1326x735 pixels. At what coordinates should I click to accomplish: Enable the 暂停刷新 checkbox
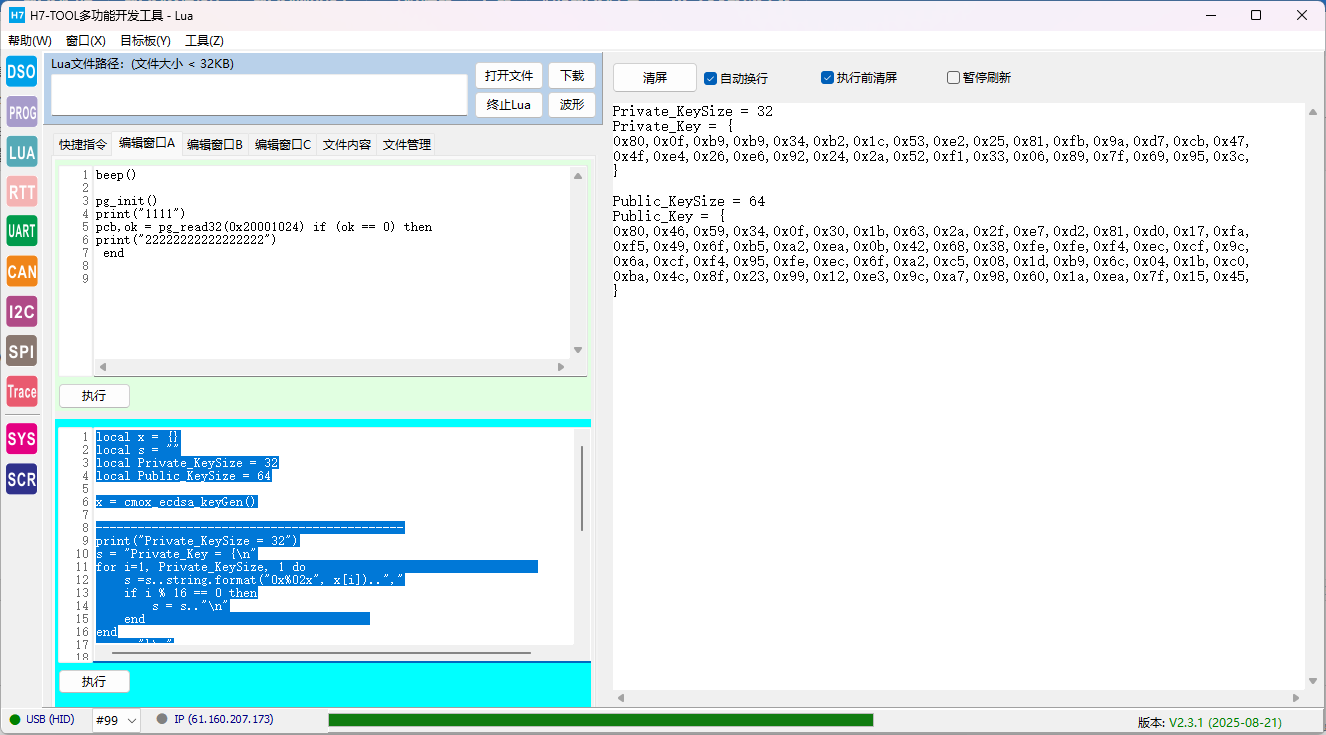953,78
